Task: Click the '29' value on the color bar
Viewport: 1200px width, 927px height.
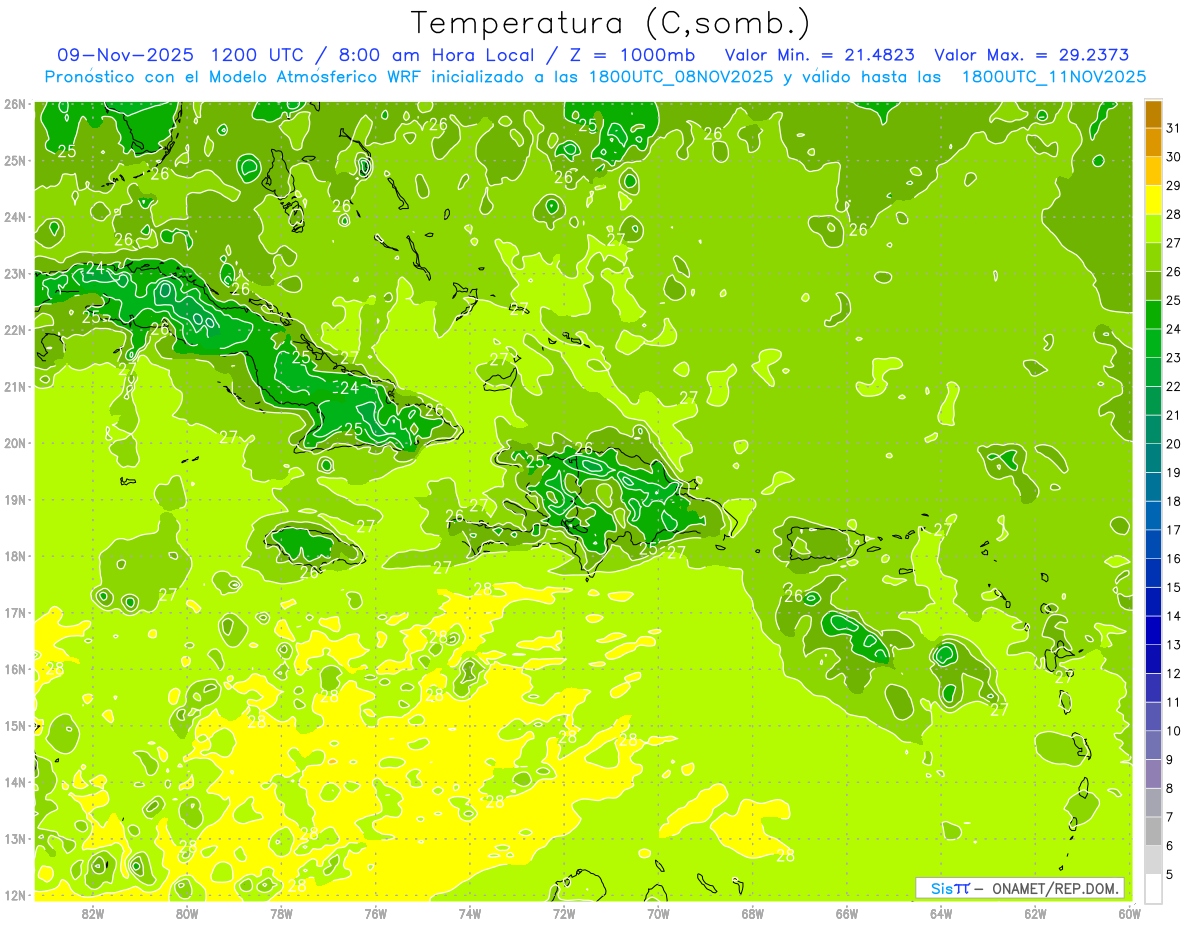Action: [1174, 186]
